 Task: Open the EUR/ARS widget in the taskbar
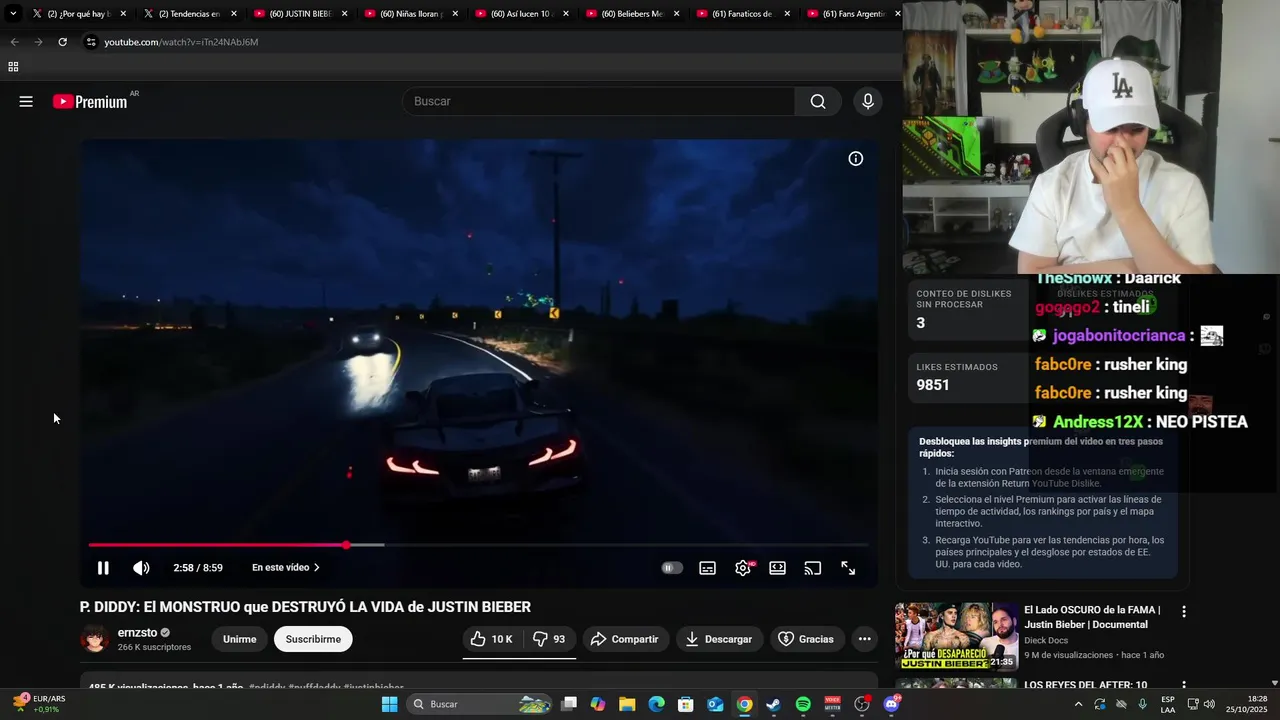point(40,704)
